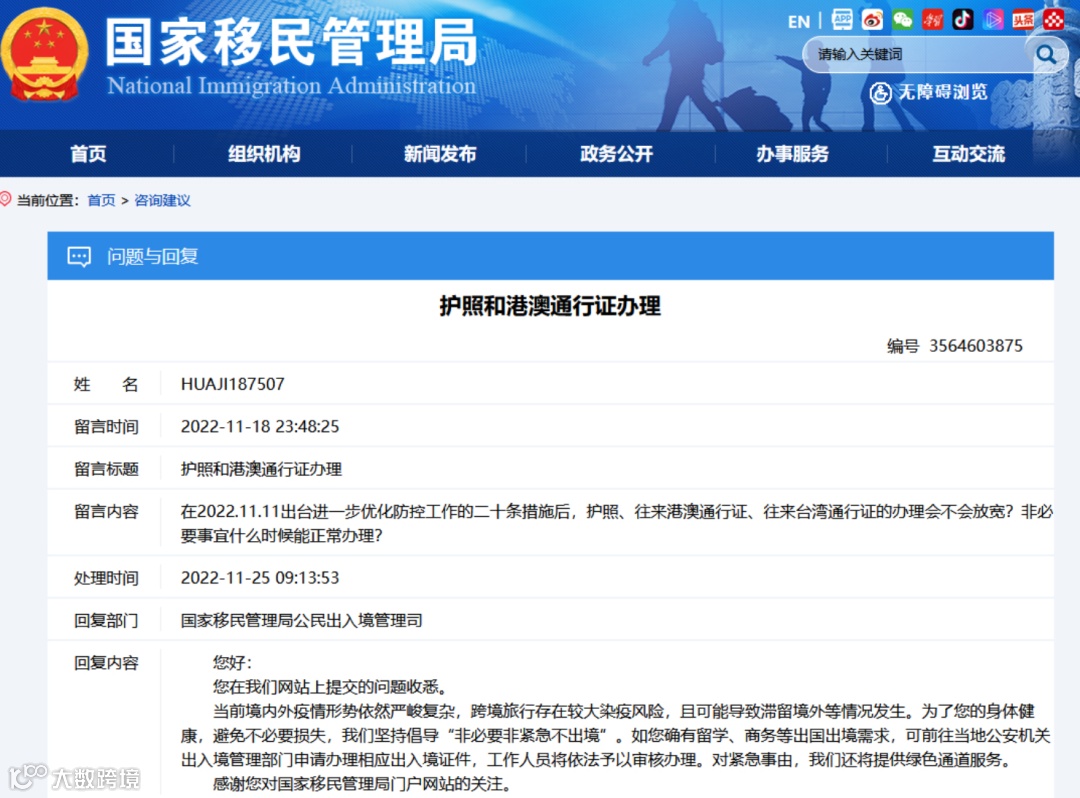Viewport: 1080px width, 798px height.
Task: Go to 首页 in the navigation bar
Action: (88, 154)
